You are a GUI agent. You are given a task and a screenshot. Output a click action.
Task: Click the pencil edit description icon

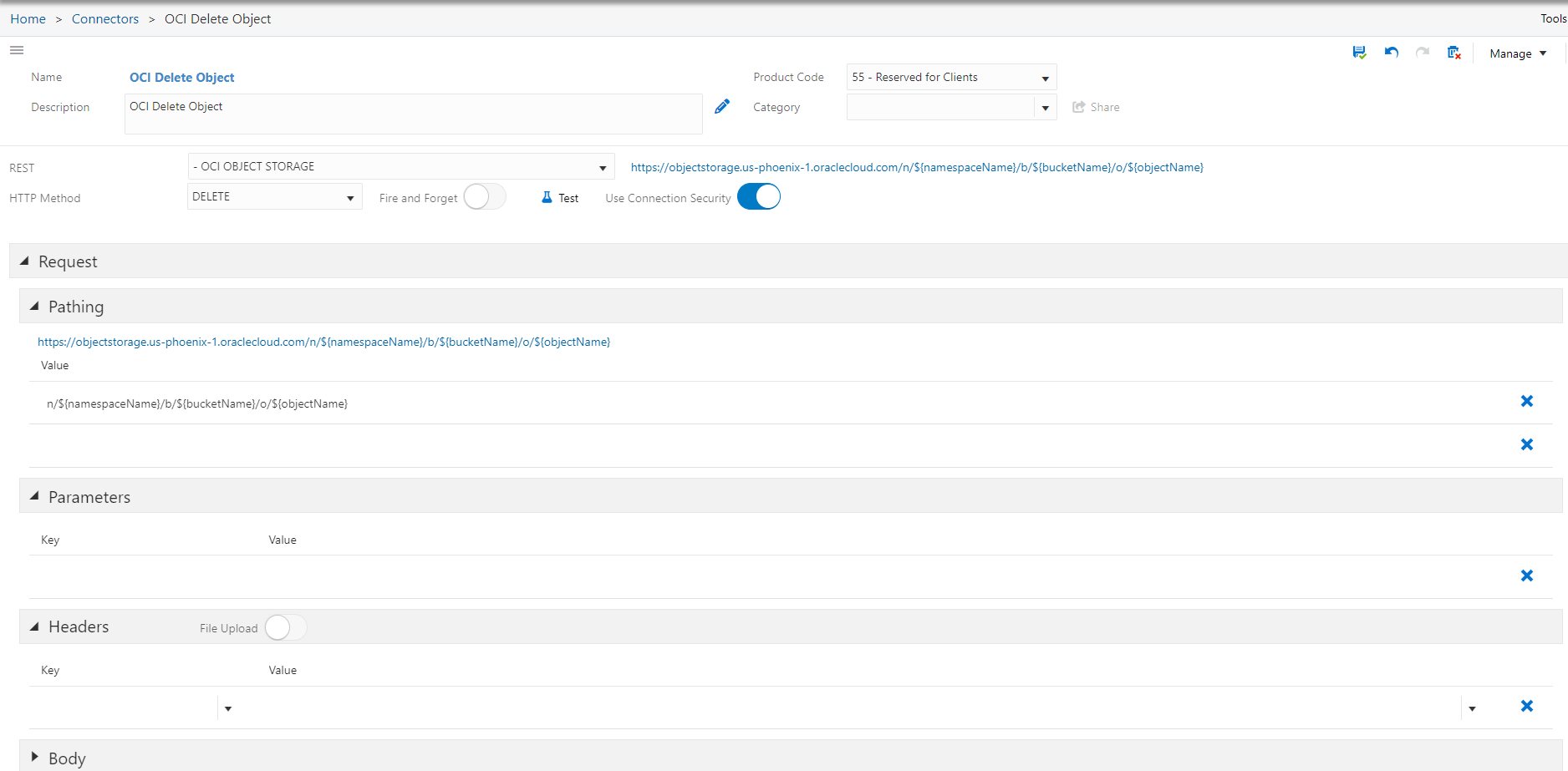pos(722,106)
